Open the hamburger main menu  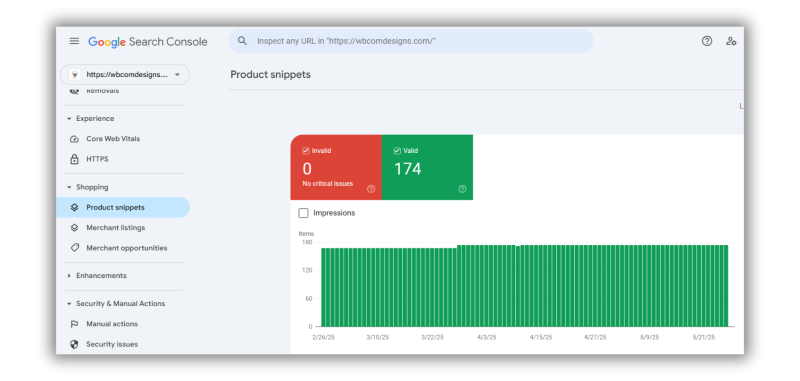[x=74, y=41]
